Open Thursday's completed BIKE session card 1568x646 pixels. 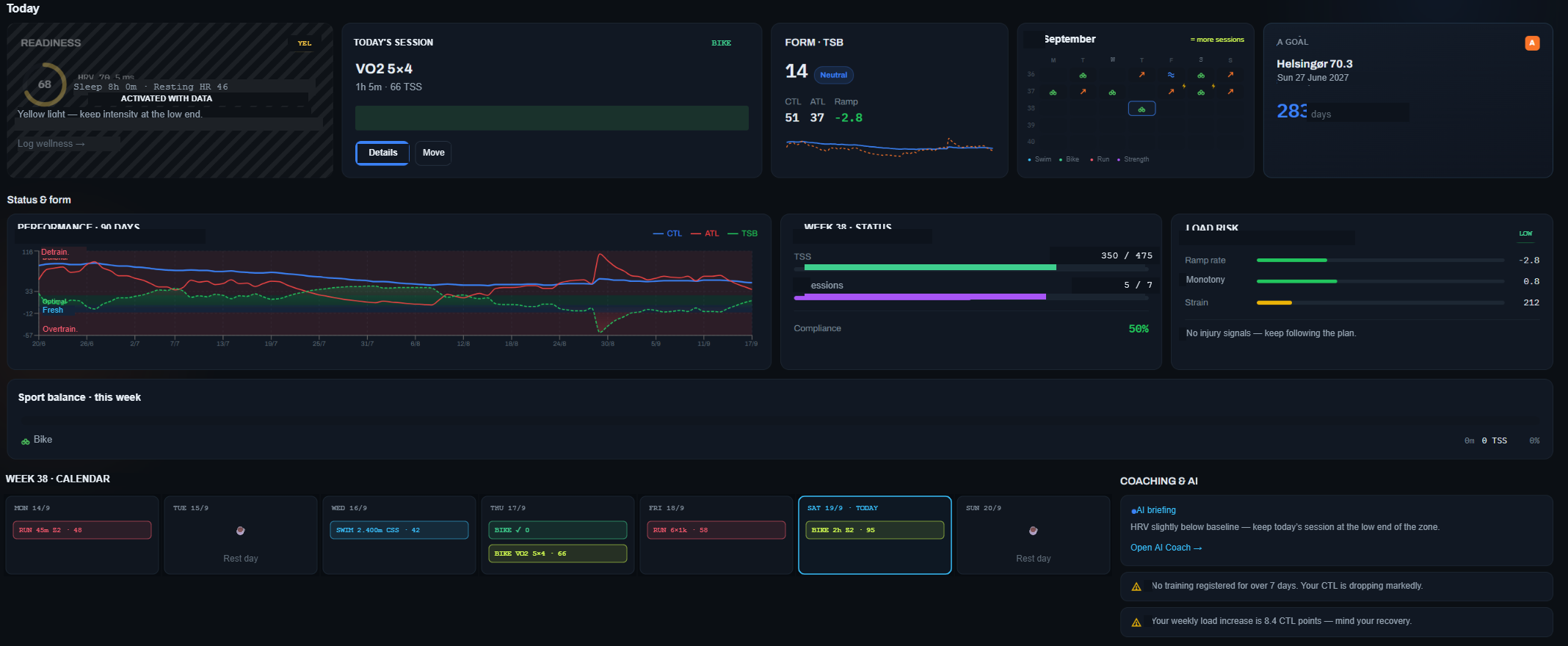point(558,530)
